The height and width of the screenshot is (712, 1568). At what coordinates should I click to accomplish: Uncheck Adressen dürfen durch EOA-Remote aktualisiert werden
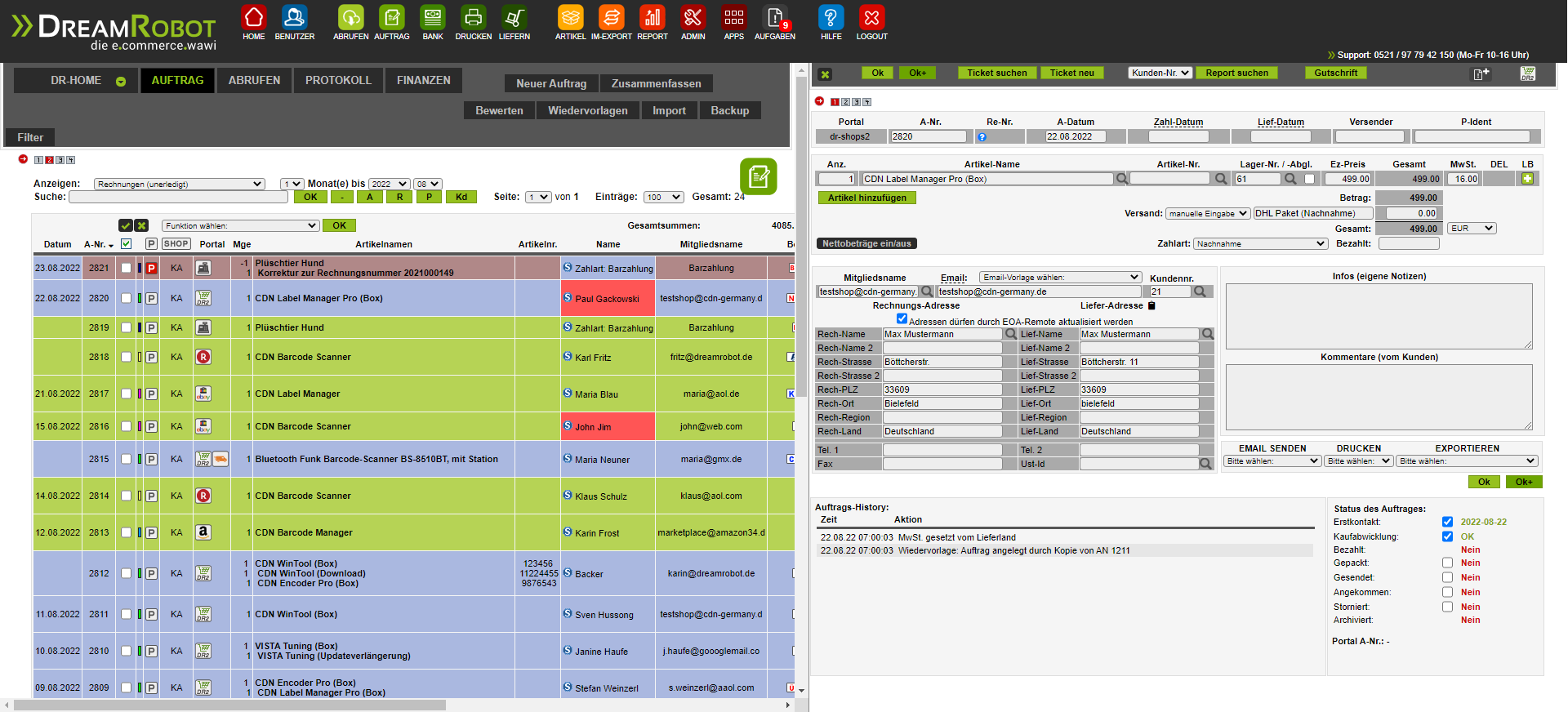[902, 319]
